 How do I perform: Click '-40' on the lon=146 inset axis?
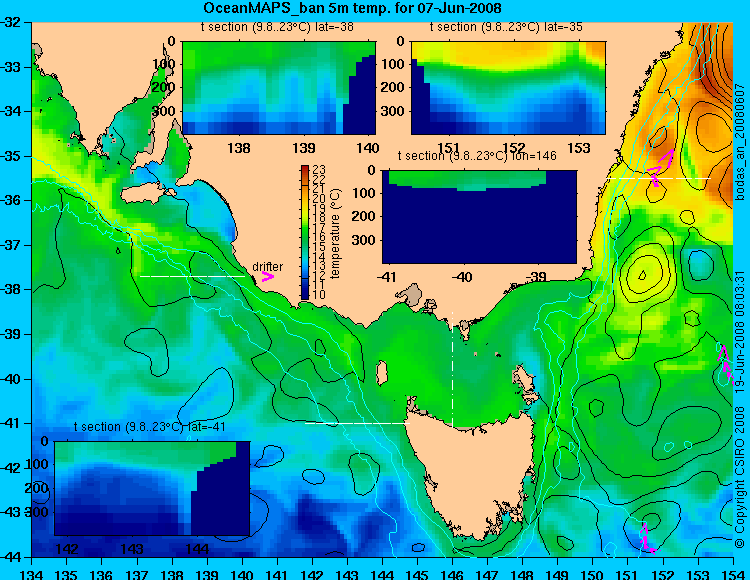tap(463, 277)
